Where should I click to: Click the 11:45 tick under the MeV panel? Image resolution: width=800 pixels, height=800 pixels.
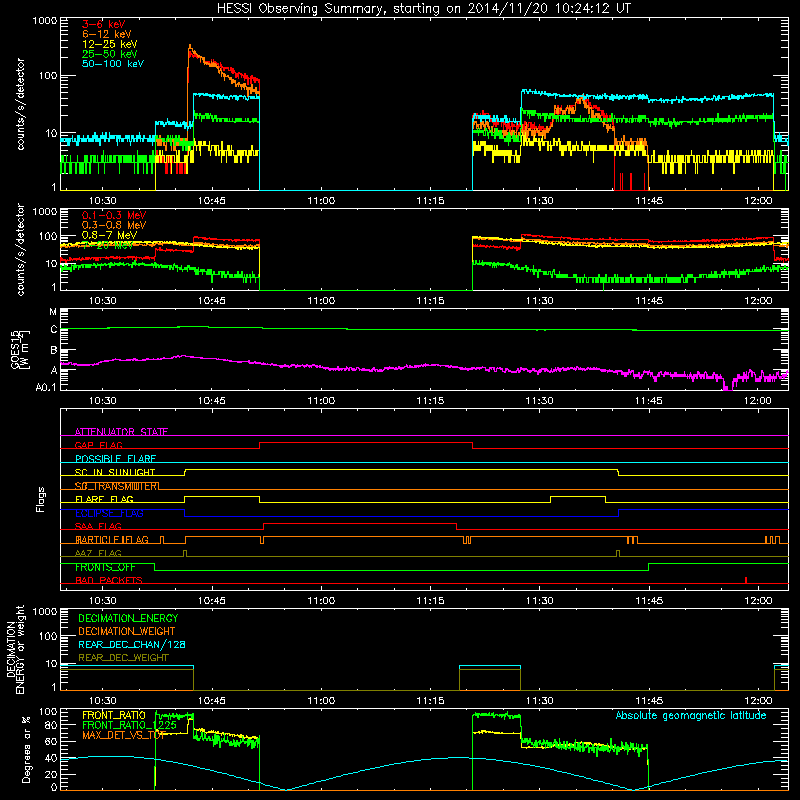pyautogui.click(x=649, y=301)
